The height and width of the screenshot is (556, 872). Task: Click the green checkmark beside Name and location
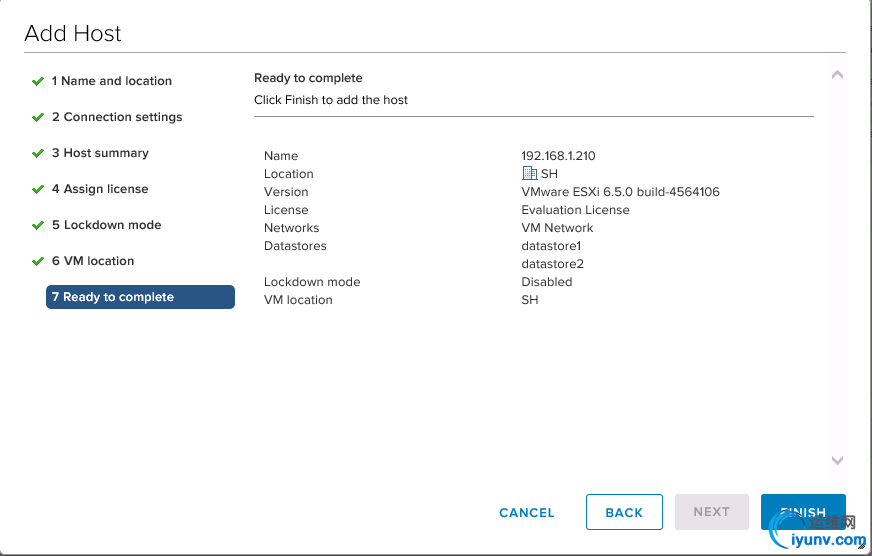click(x=38, y=81)
